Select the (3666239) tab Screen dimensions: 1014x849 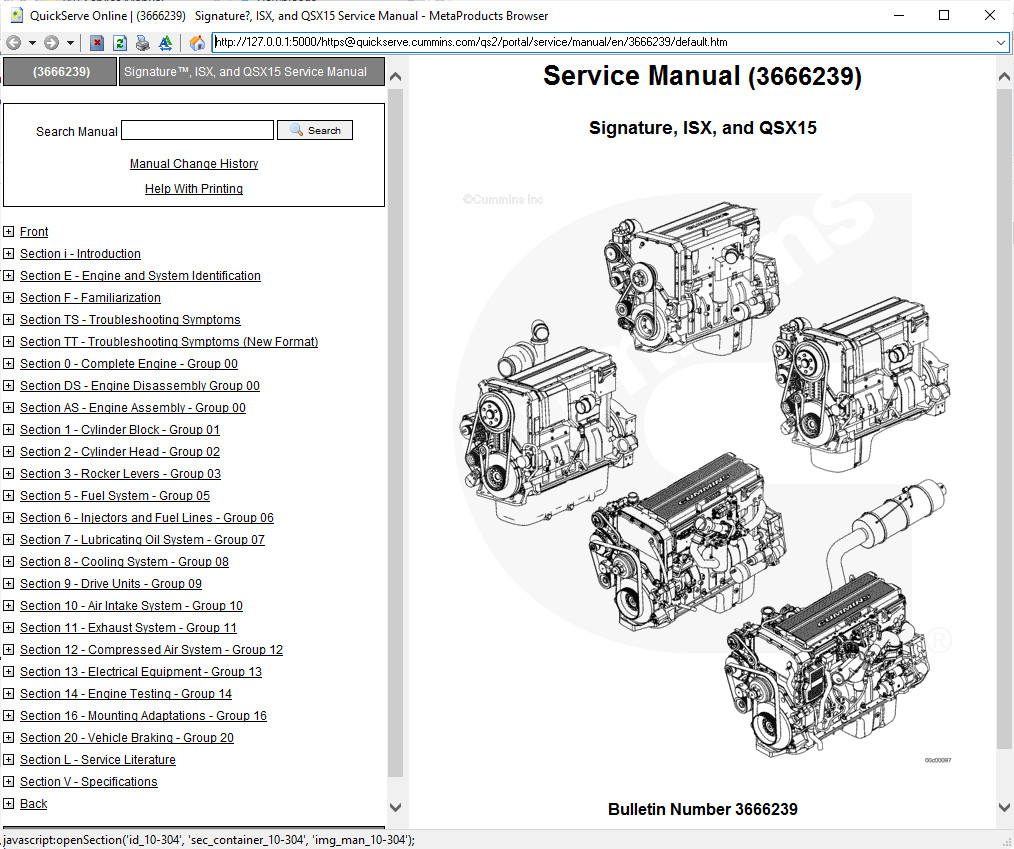click(x=61, y=72)
